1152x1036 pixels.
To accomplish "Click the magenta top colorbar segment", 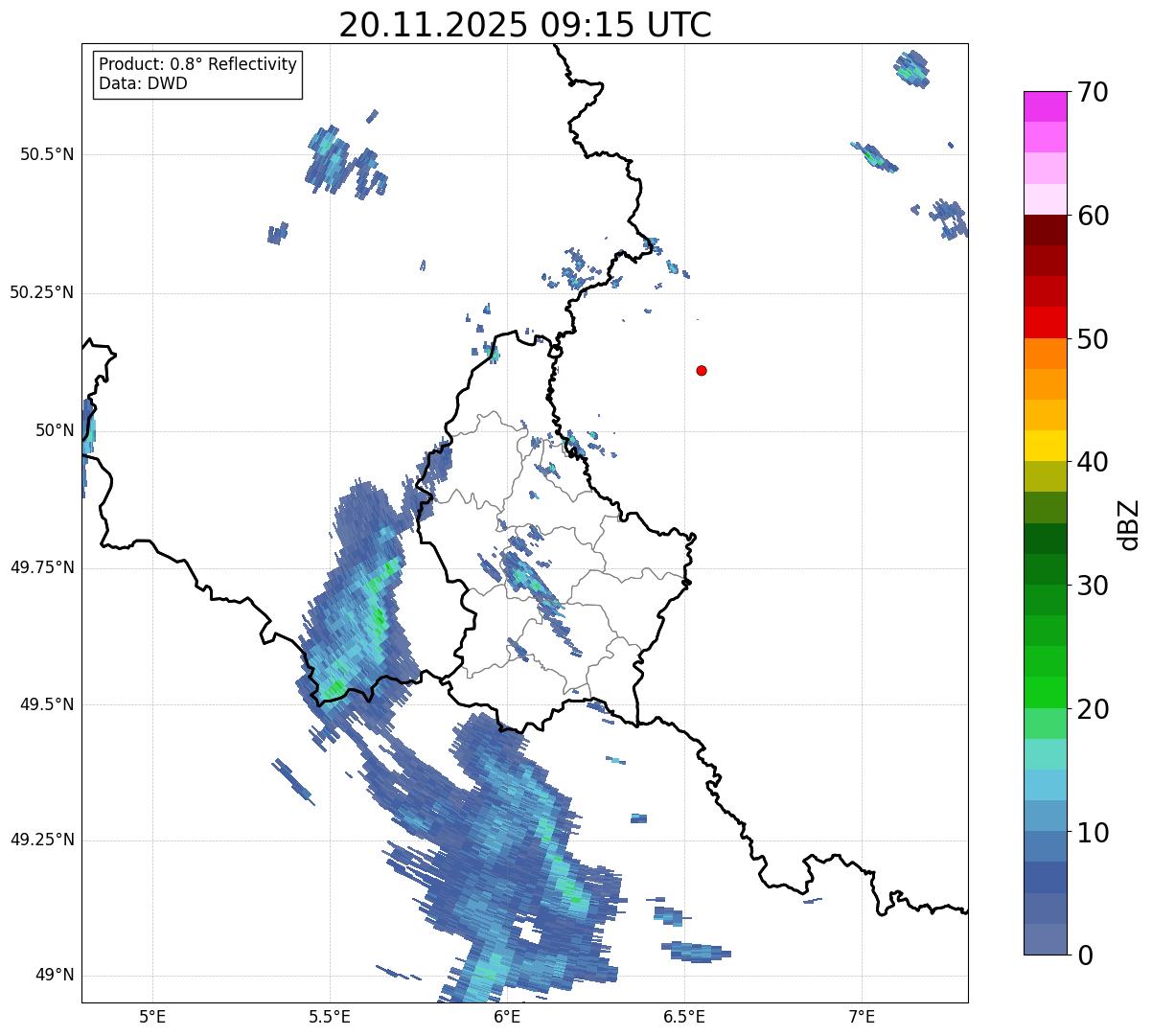I will [1046, 106].
